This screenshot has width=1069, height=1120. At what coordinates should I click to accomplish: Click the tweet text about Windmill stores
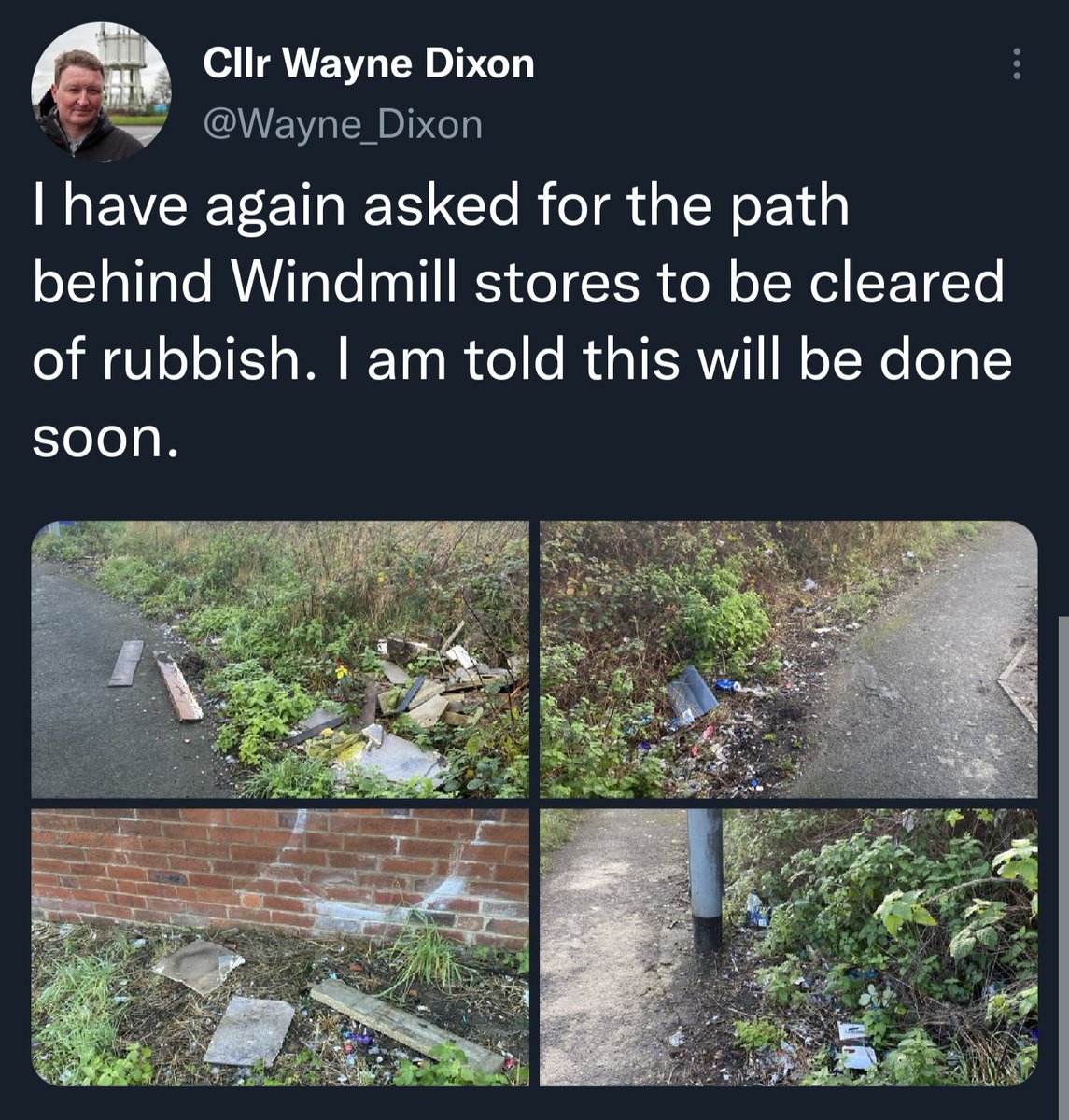click(x=521, y=321)
